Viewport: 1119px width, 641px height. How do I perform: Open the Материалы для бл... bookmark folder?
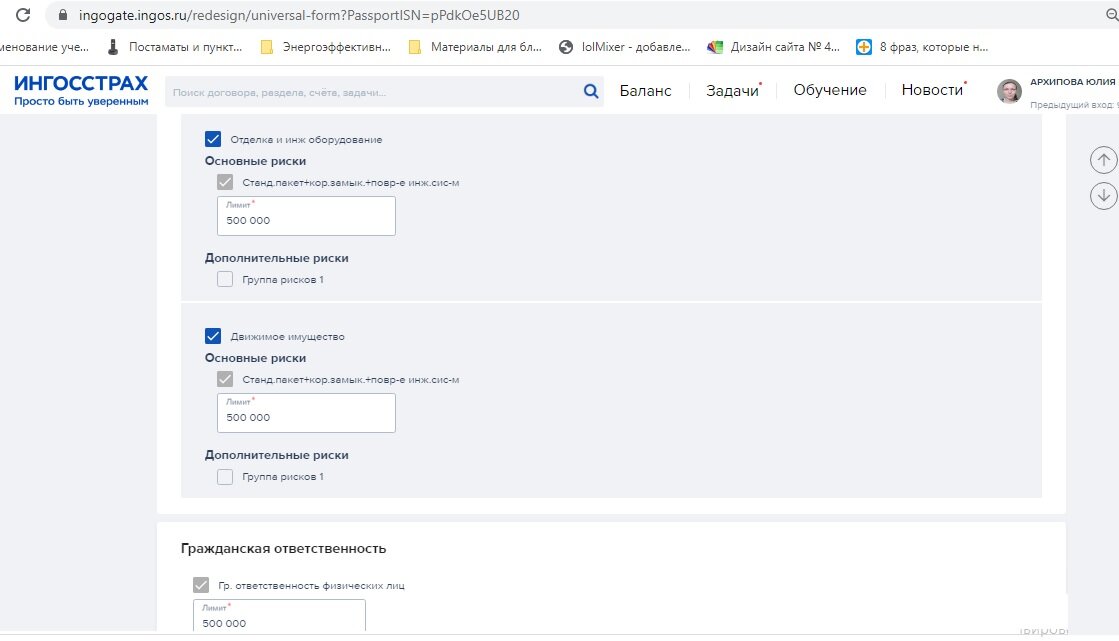coord(475,47)
